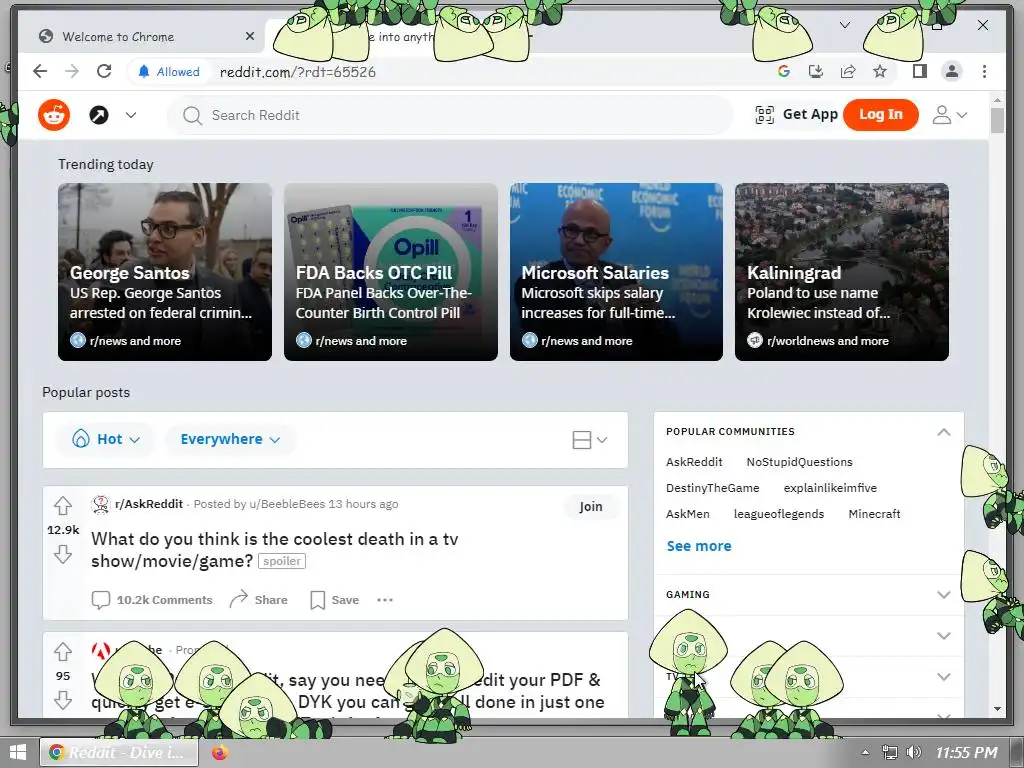
Task: Downvote the promoted Adobe post
Action: pyautogui.click(x=63, y=700)
